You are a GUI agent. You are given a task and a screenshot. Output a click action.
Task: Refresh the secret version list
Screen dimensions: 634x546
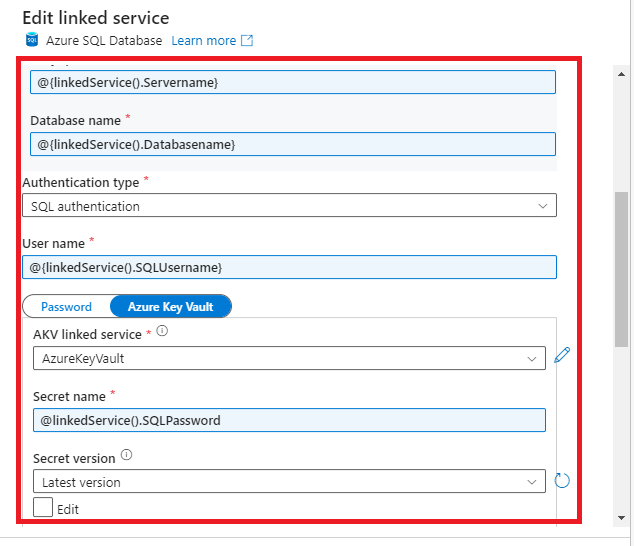pos(562,480)
